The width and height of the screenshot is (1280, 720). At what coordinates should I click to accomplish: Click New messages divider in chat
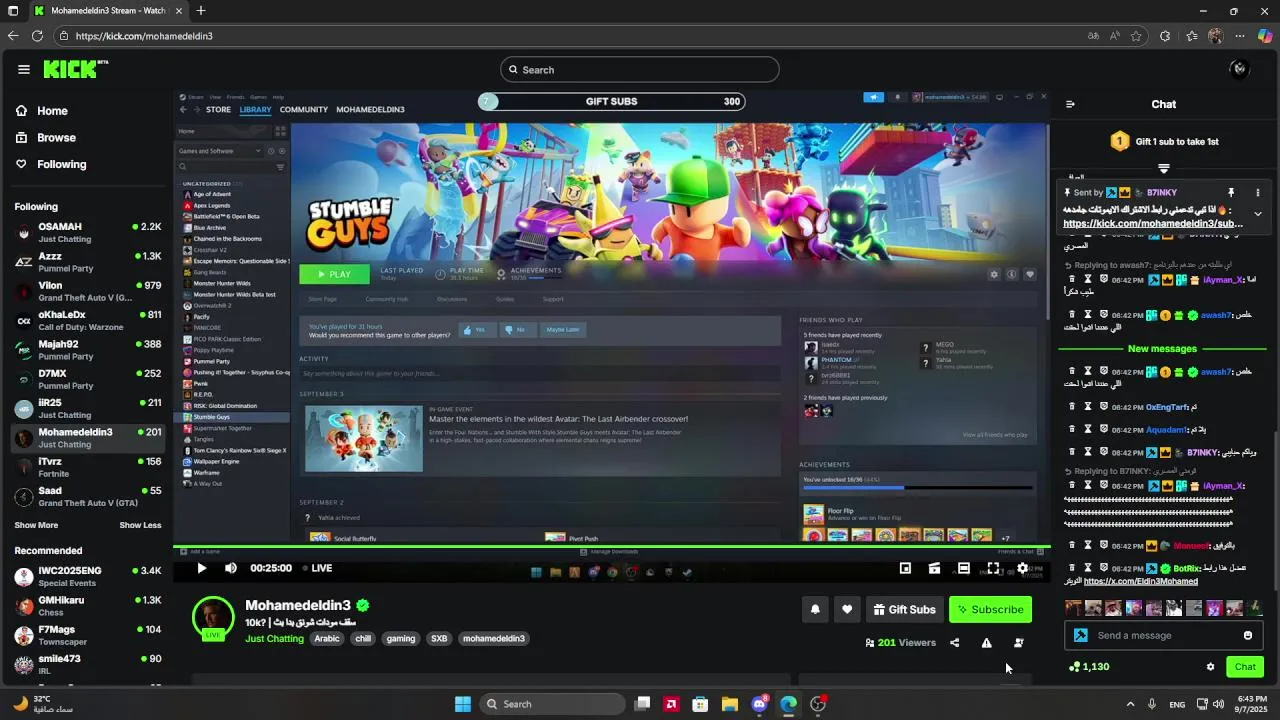click(1162, 349)
